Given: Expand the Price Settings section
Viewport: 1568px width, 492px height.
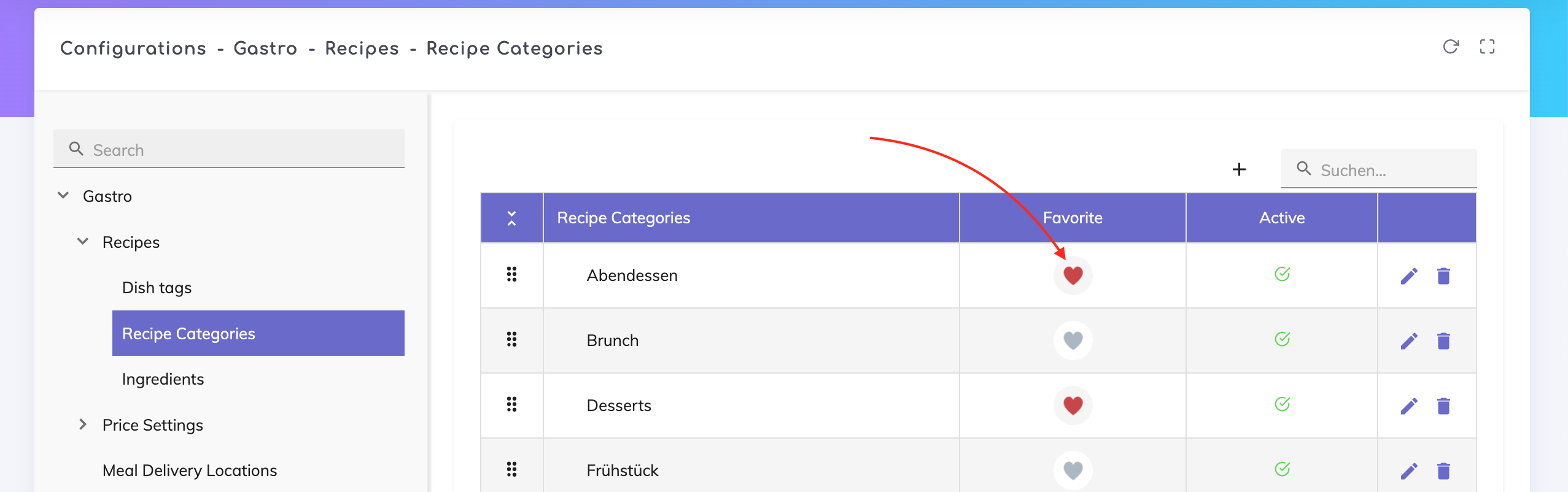Looking at the screenshot, I should click(83, 425).
